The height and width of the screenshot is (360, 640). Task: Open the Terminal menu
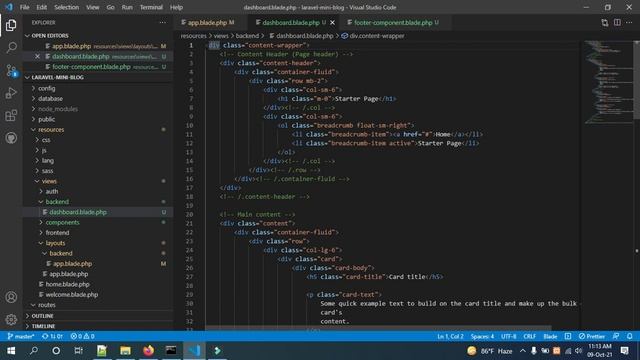pos(151,7)
